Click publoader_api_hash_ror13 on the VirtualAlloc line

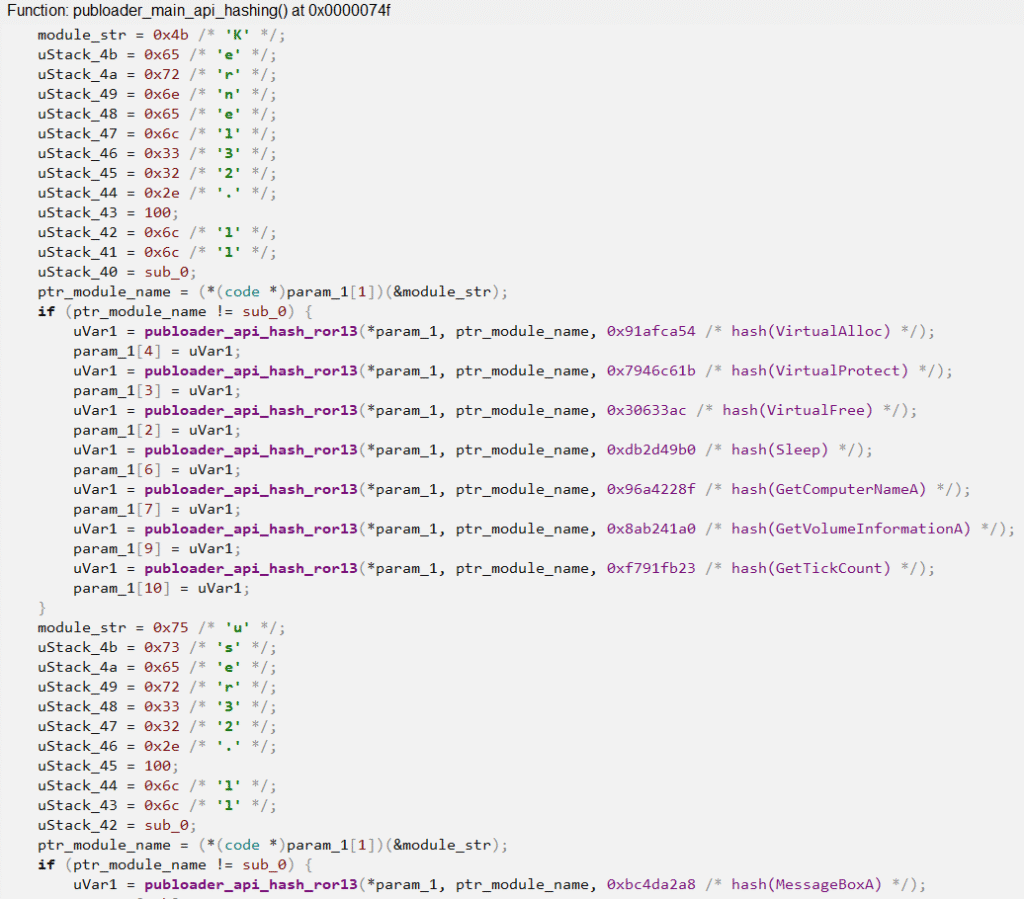[x=250, y=331]
